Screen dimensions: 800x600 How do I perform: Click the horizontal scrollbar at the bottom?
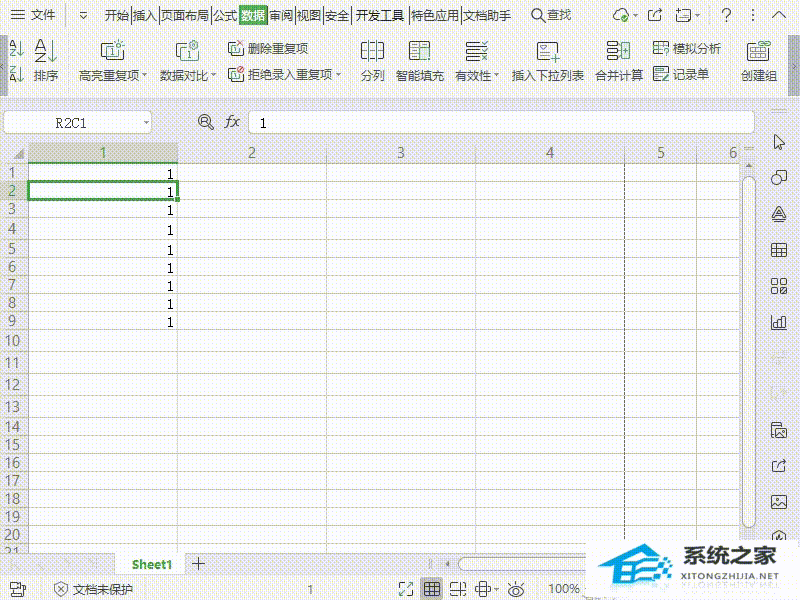click(x=523, y=564)
